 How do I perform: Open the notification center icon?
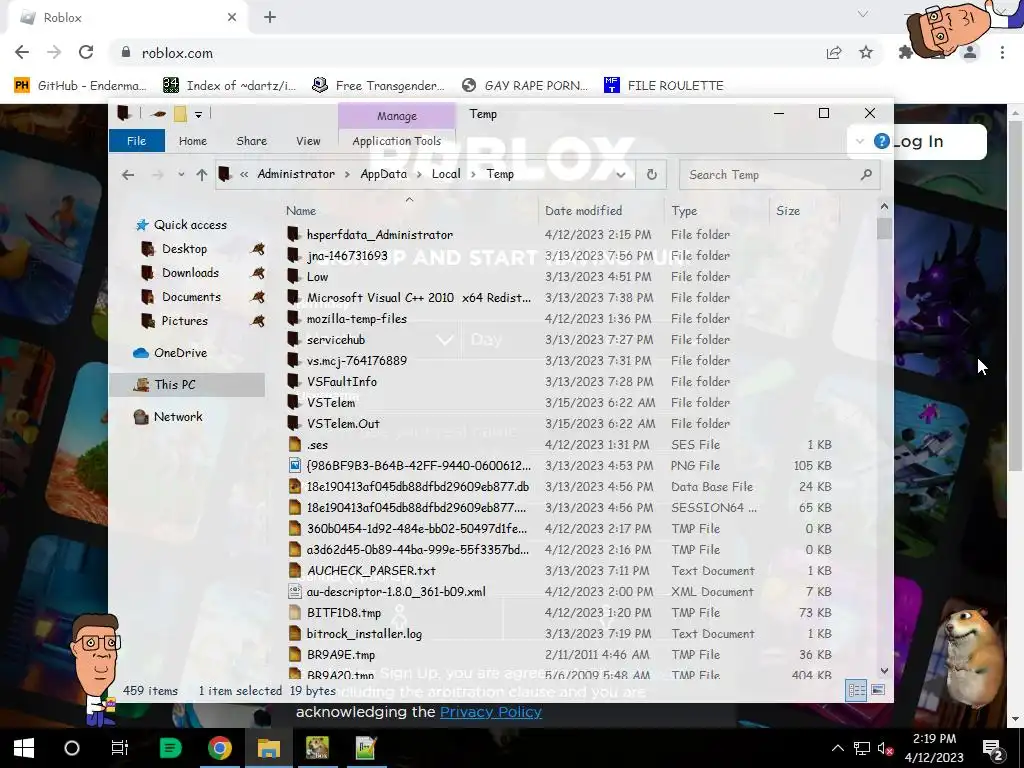click(993, 748)
